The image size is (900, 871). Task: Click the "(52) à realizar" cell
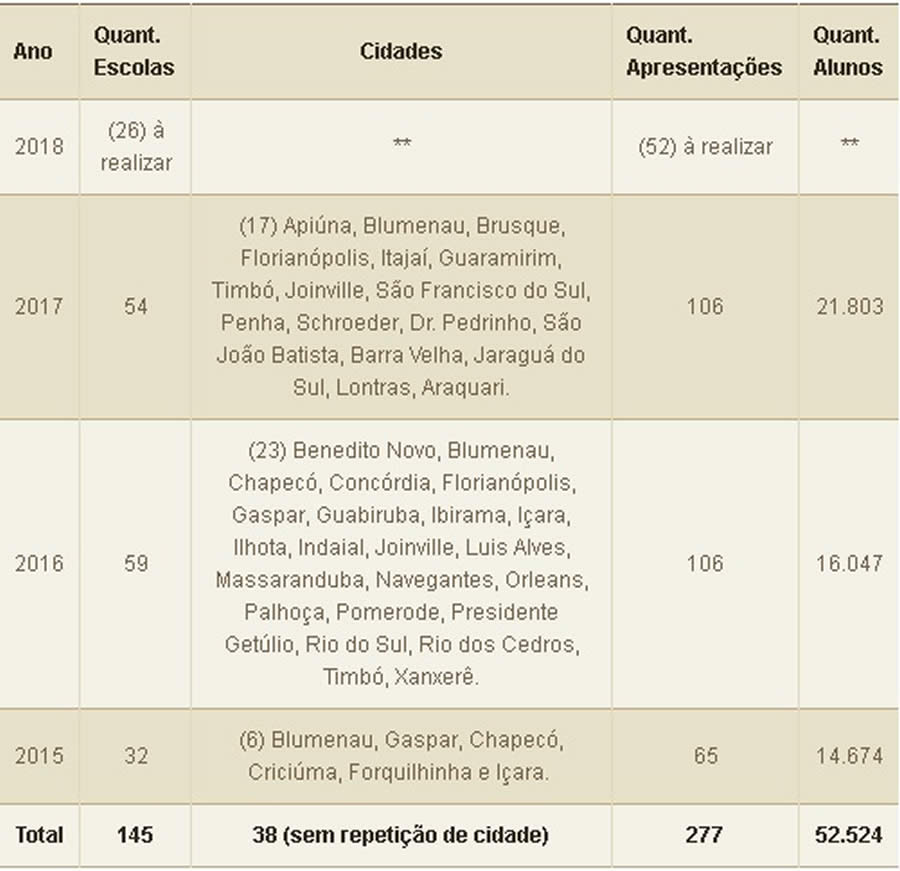click(x=705, y=146)
